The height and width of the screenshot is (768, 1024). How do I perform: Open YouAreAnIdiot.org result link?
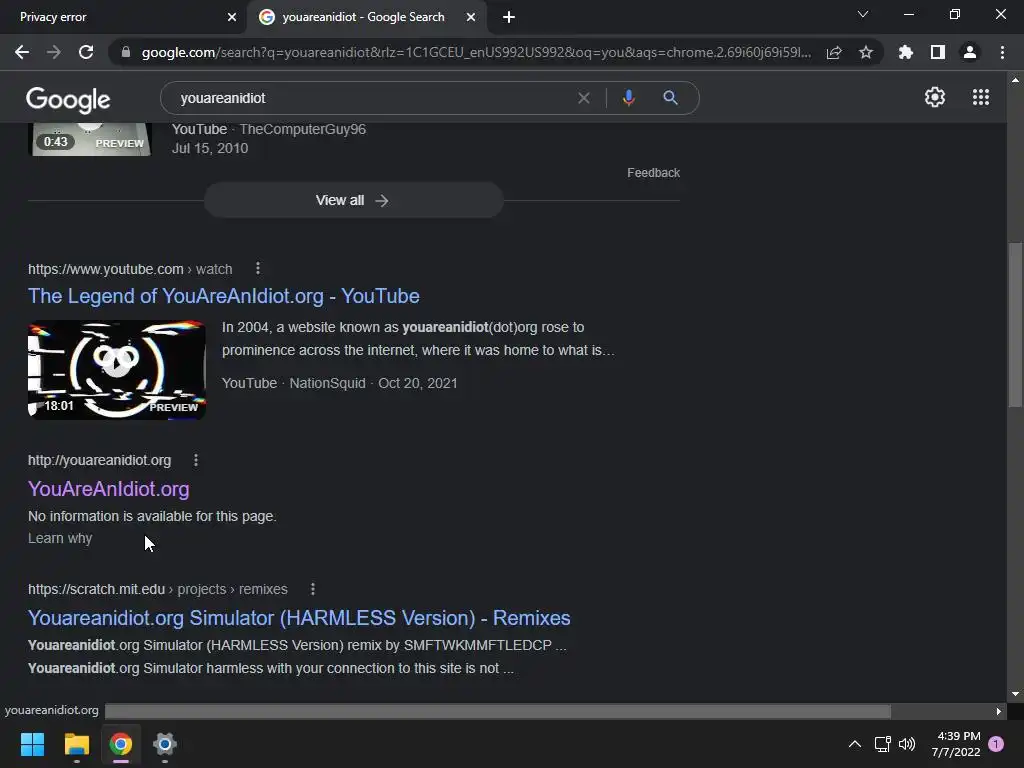(108, 489)
